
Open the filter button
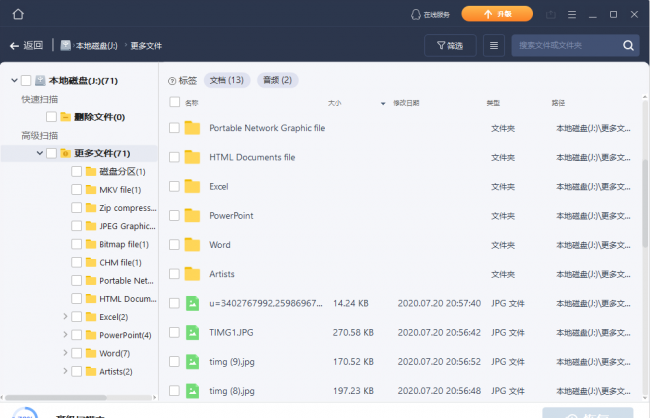click(x=450, y=45)
